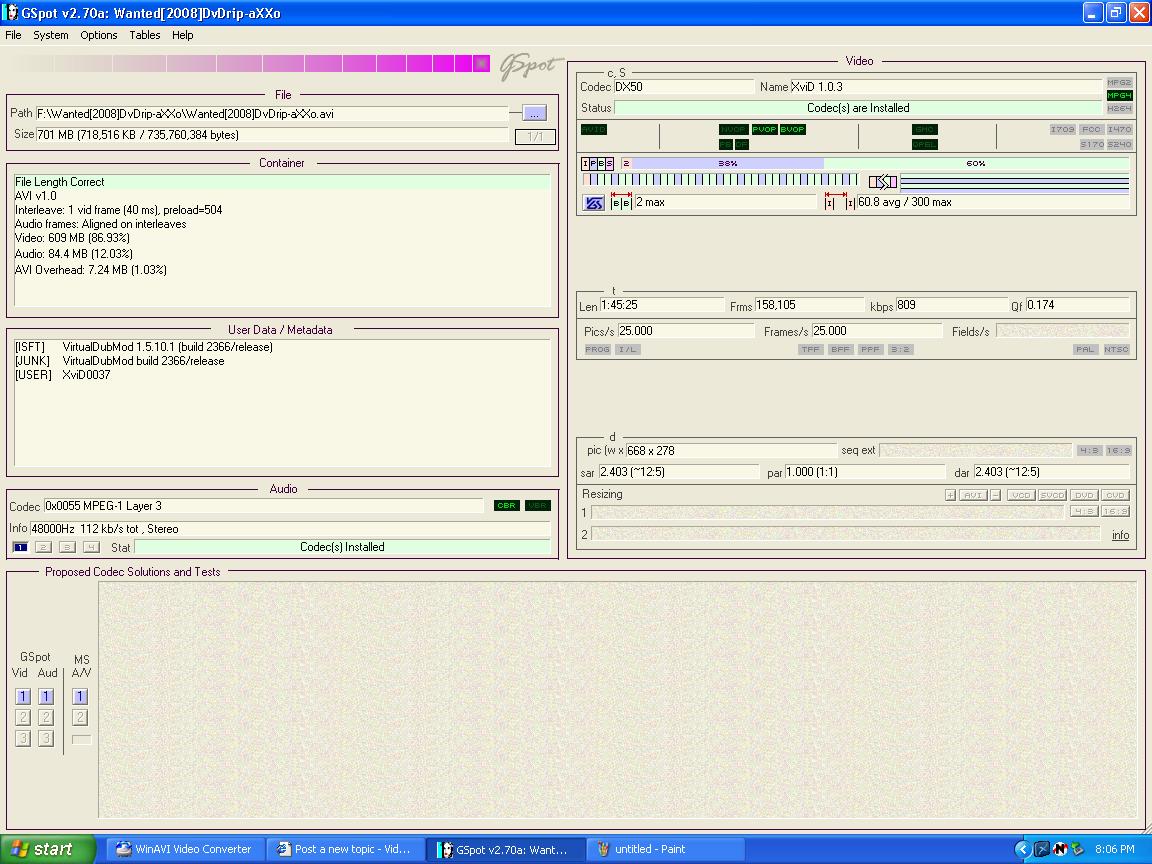
Task: Click the Resizing AVI button
Action: (x=973, y=495)
